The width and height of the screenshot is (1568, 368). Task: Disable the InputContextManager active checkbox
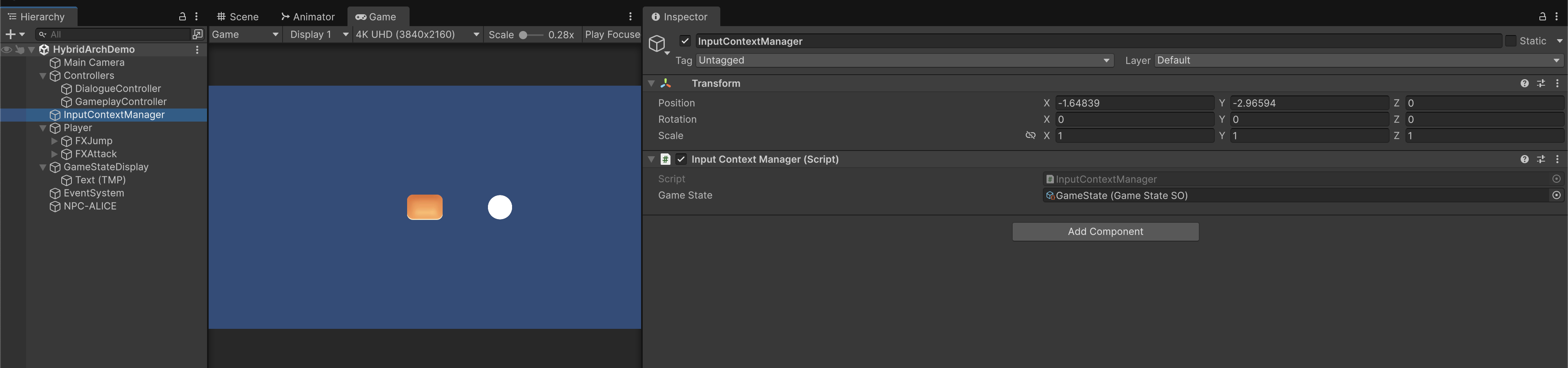[x=685, y=41]
